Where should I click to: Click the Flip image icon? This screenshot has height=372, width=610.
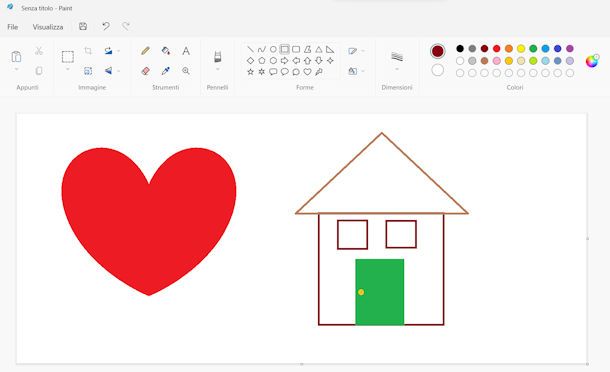[109, 71]
